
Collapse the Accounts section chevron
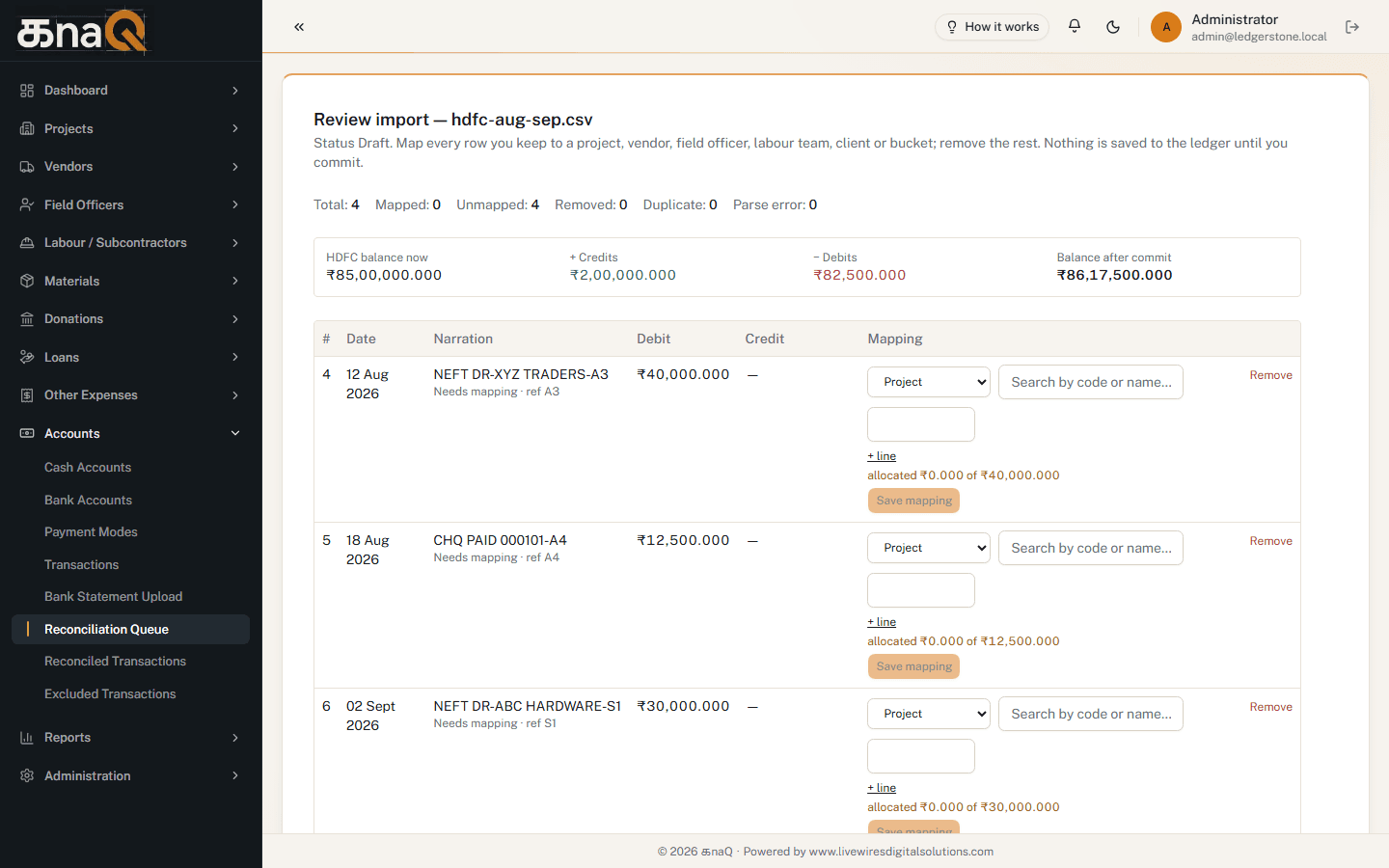pyautogui.click(x=235, y=434)
